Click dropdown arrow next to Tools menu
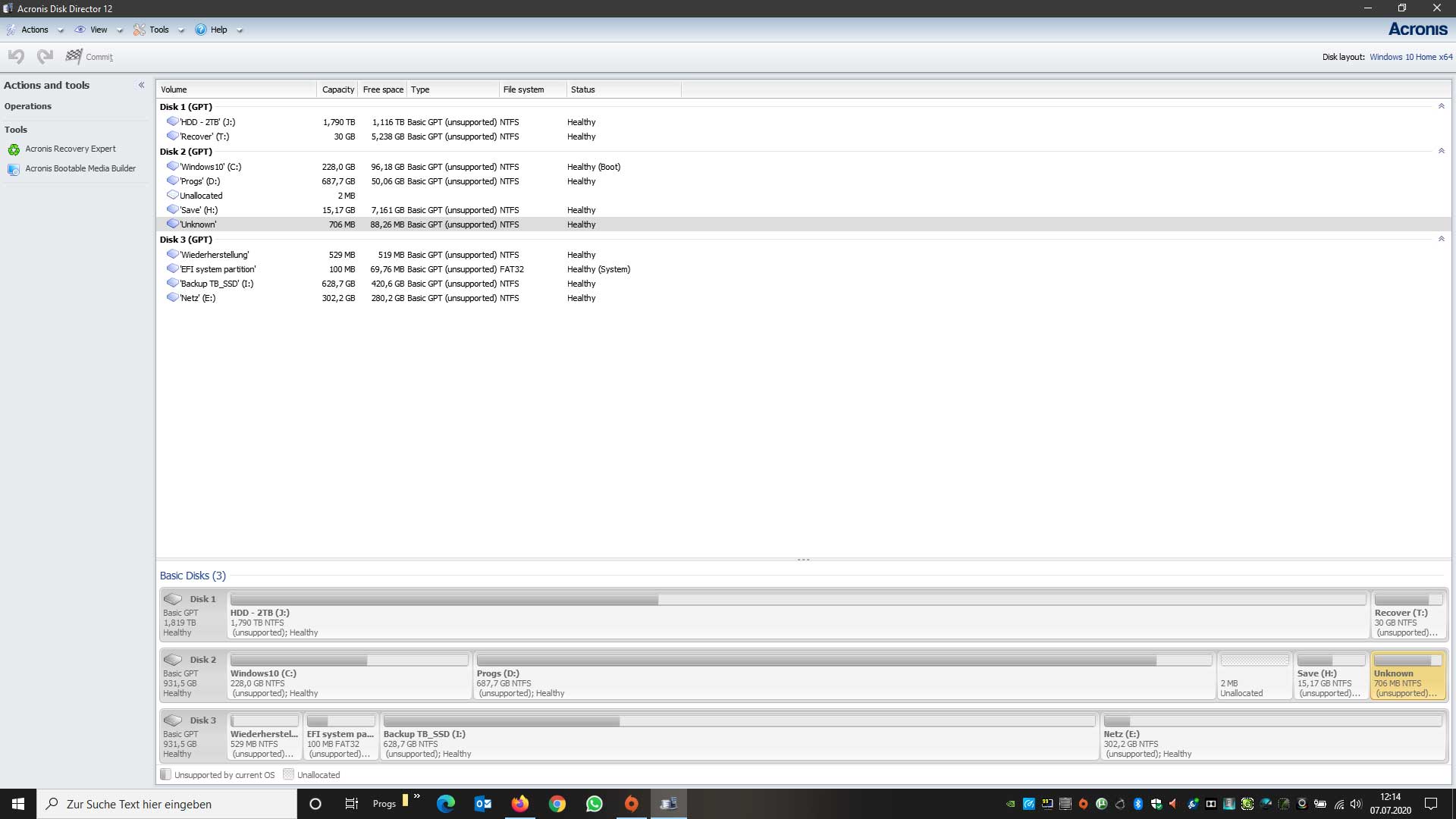This screenshot has width=1456, height=819. click(x=181, y=30)
